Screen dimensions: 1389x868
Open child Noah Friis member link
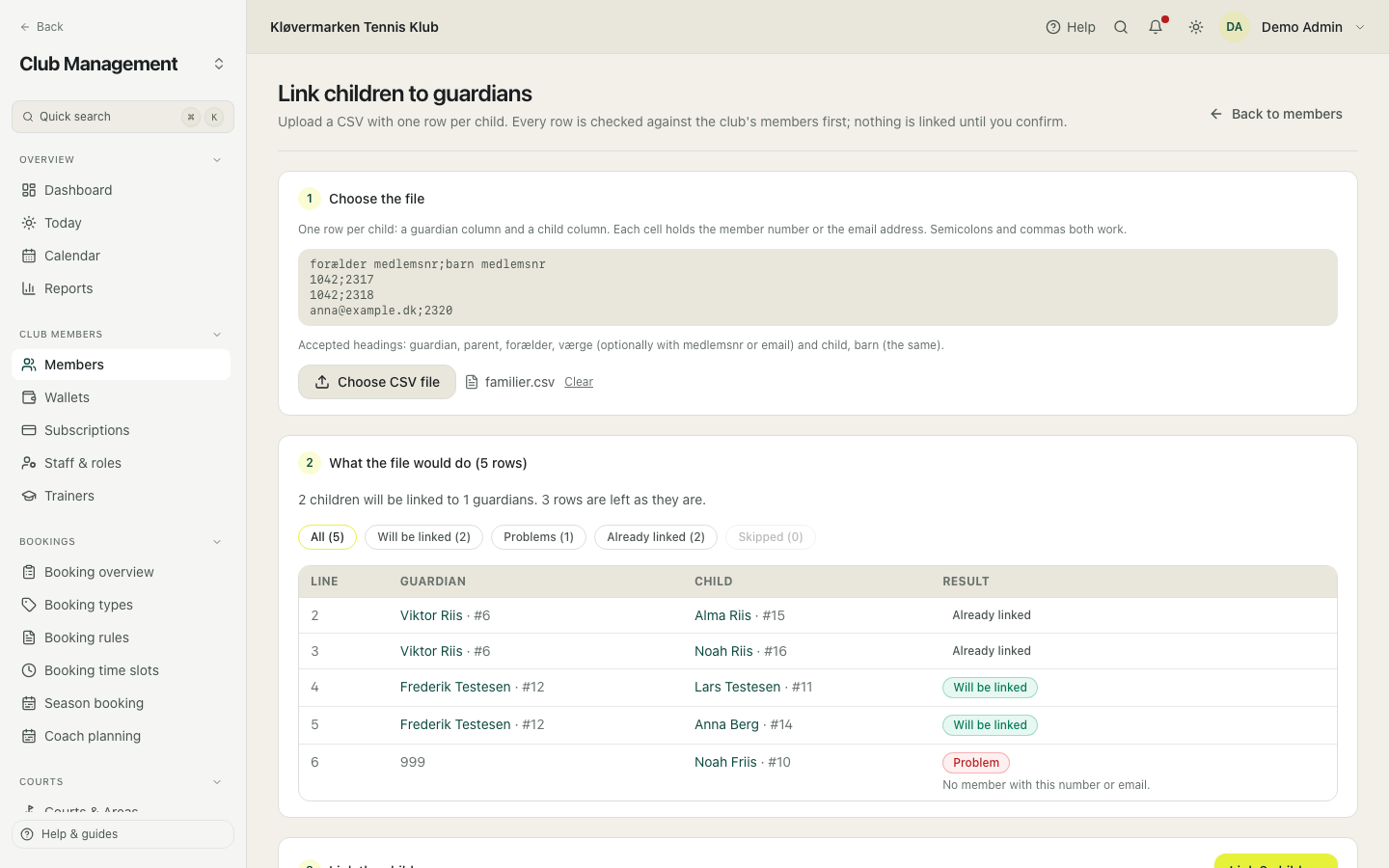(725, 762)
